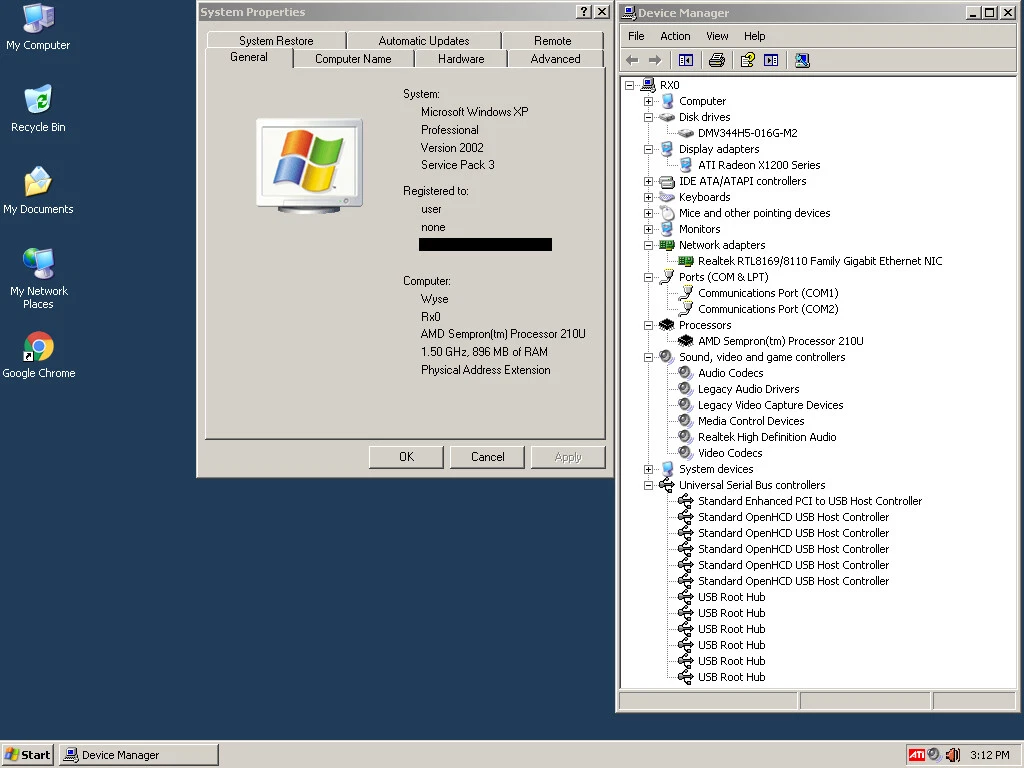Click the ATI tray icon
The height and width of the screenshot is (768, 1024).
[x=916, y=755]
